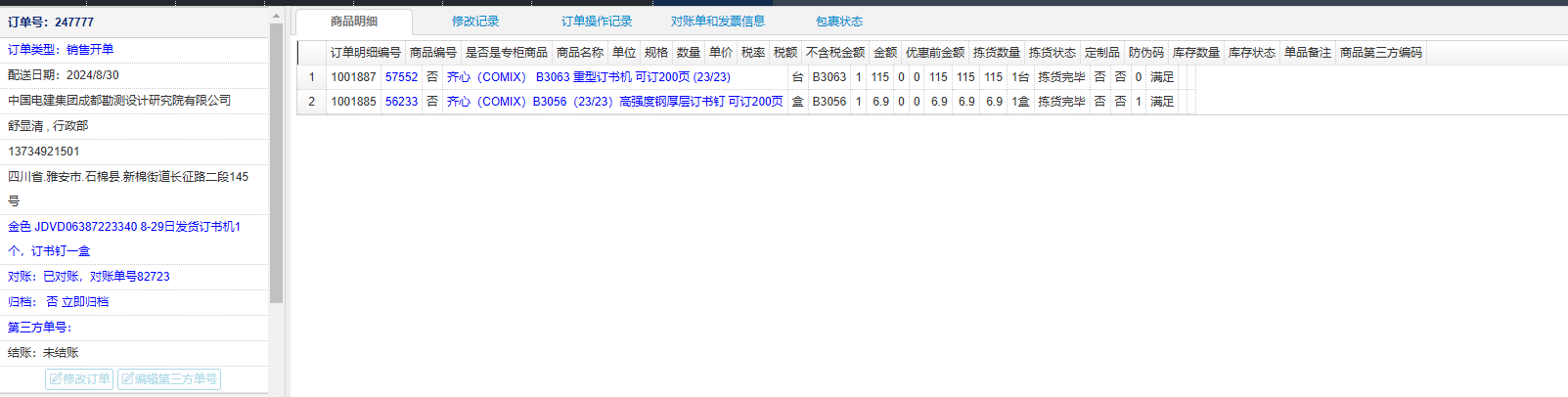This screenshot has height=397, width=1568.
Task: Click the 修改订单 edit button
Action: [79, 379]
